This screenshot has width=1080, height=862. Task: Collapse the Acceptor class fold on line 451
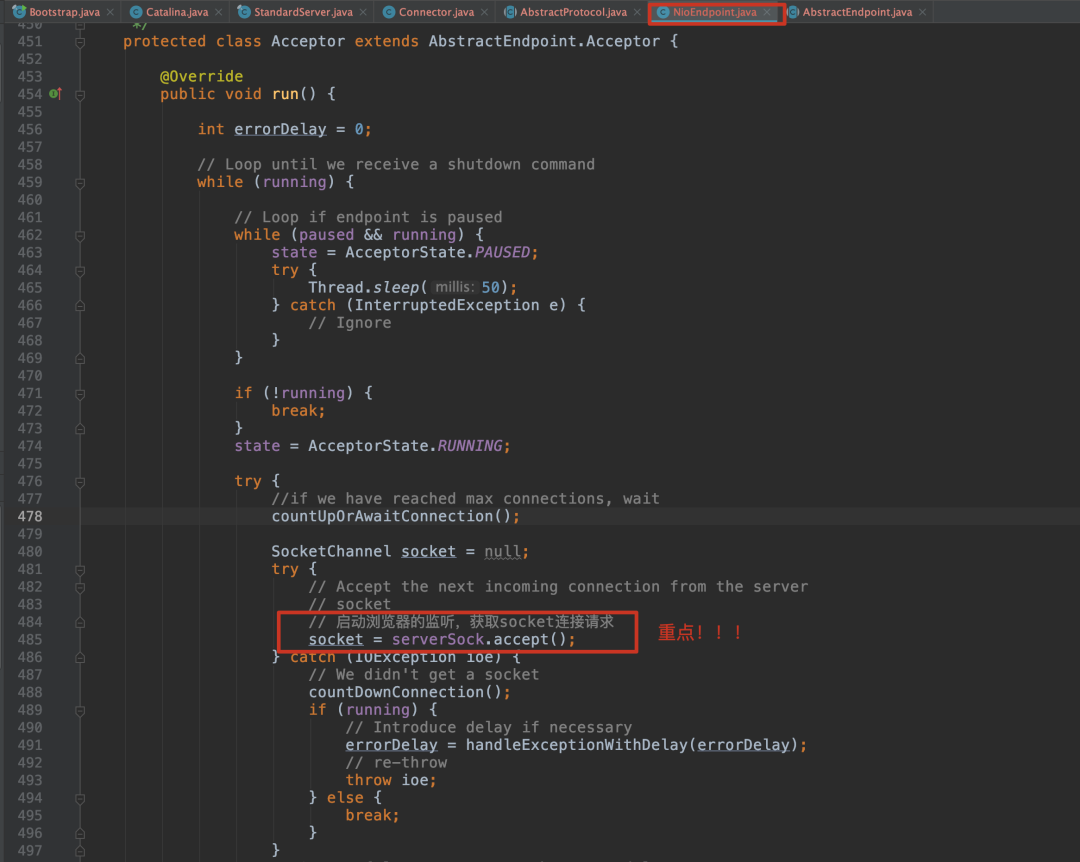point(80,42)
